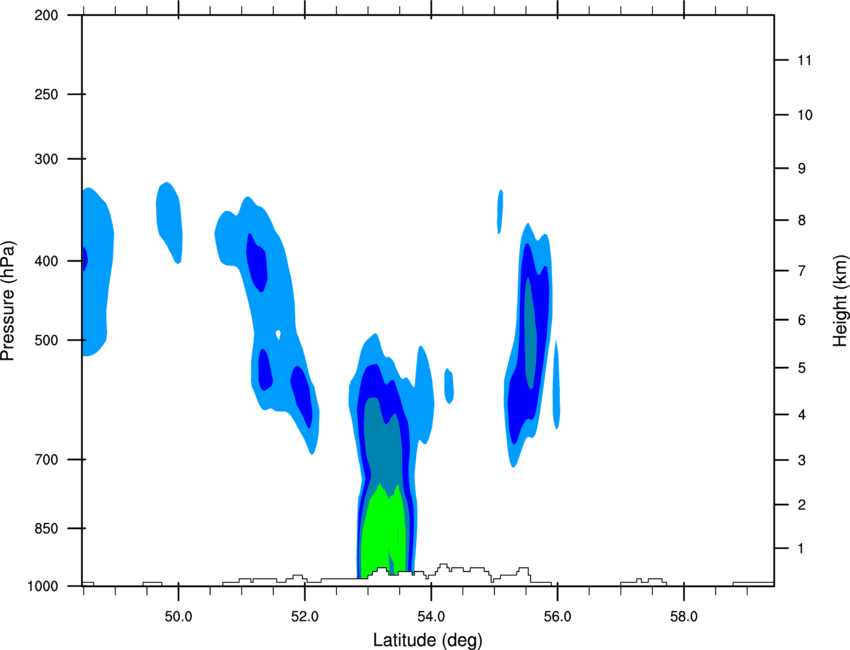The height and width of the screenshot is (650, 850).
Task: Click the 'Height (km)' axis title
Action: (x=840, y=300)
